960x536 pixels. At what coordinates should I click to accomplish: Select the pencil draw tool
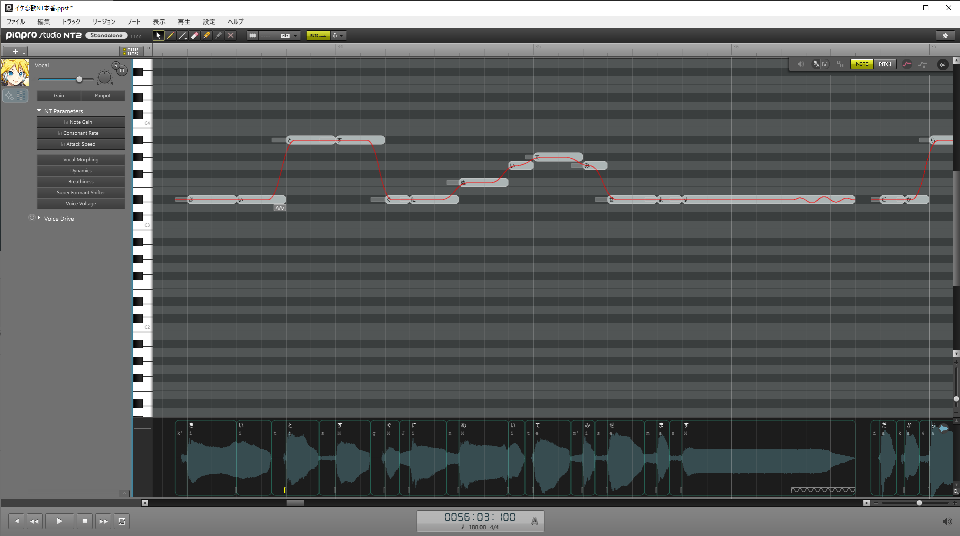170,35
